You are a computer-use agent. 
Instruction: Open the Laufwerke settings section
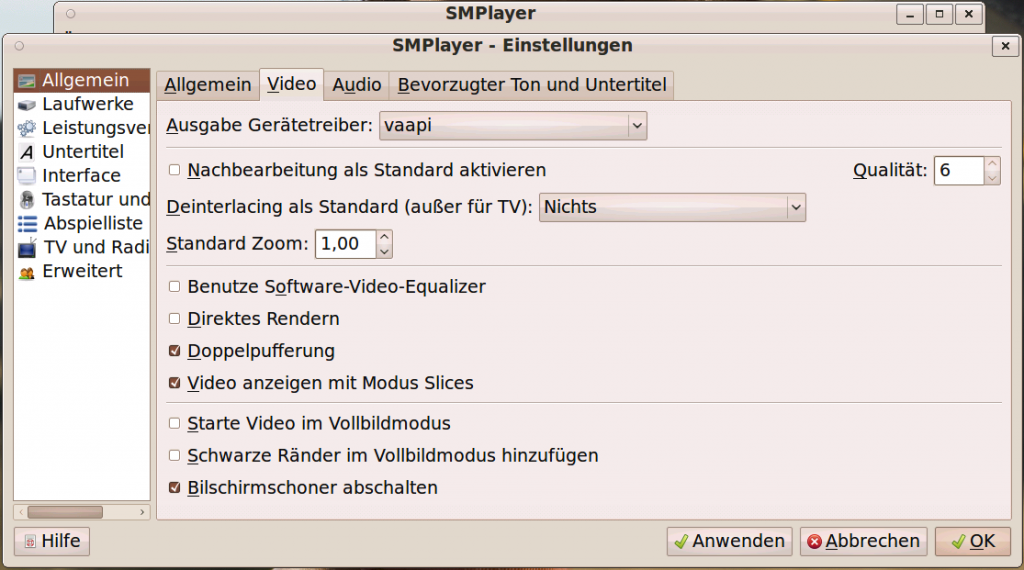tap(88, 104)
